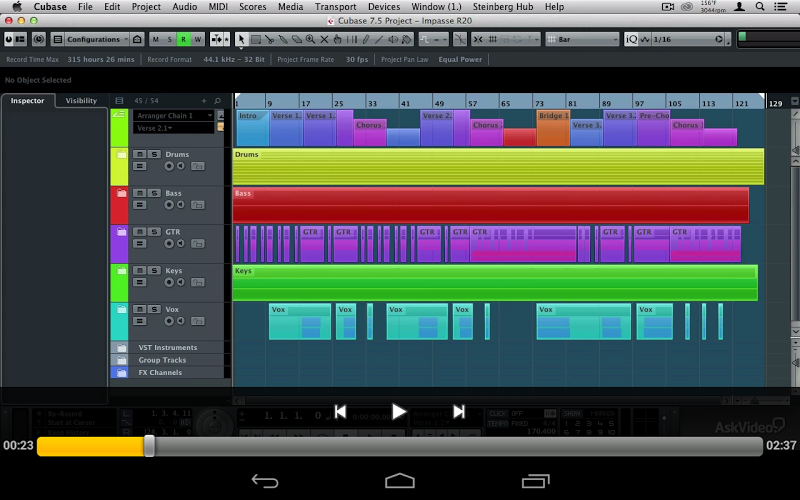
Task: Open the Arranger Chain 1 dropdown
Action: pos(175,116)
